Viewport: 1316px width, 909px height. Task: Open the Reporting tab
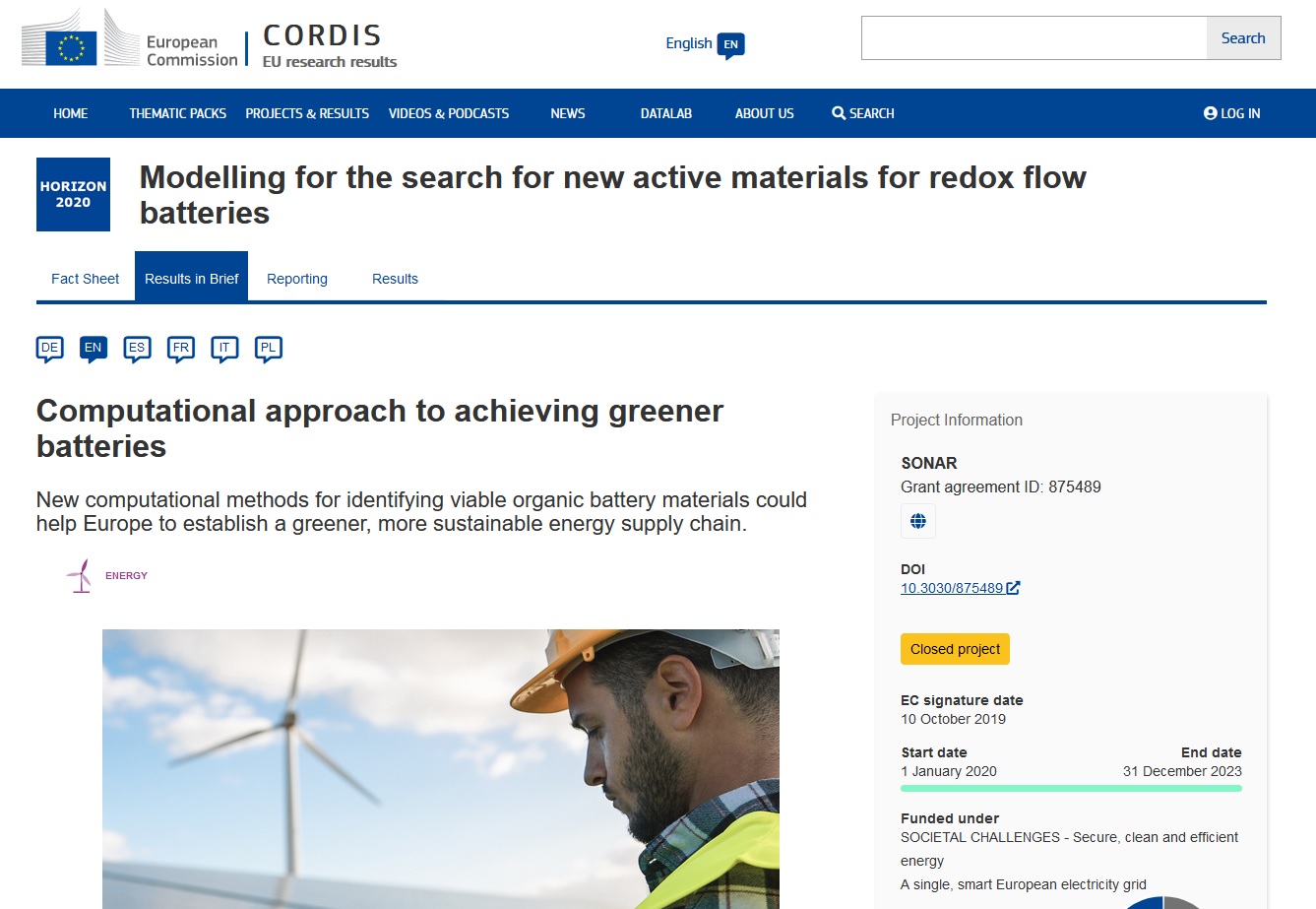(x=296, y=279)
